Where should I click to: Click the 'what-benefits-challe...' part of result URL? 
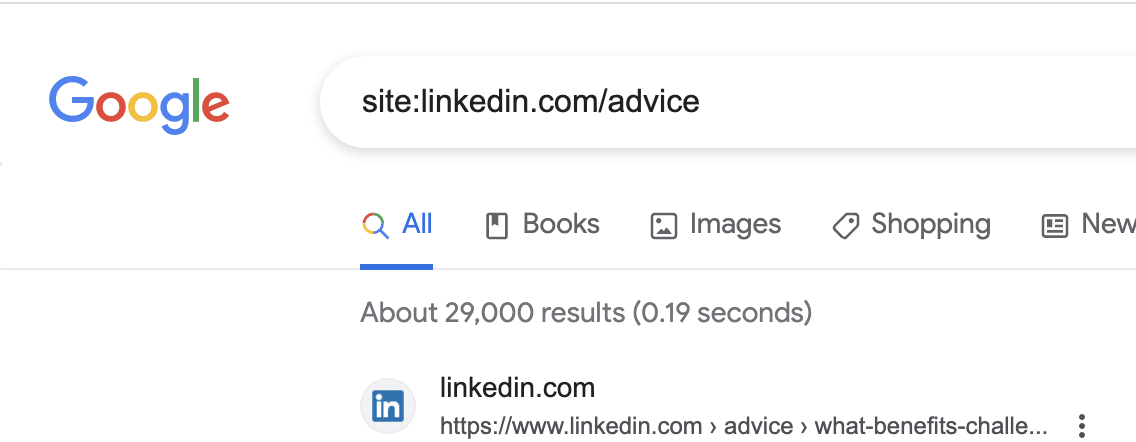930,426
